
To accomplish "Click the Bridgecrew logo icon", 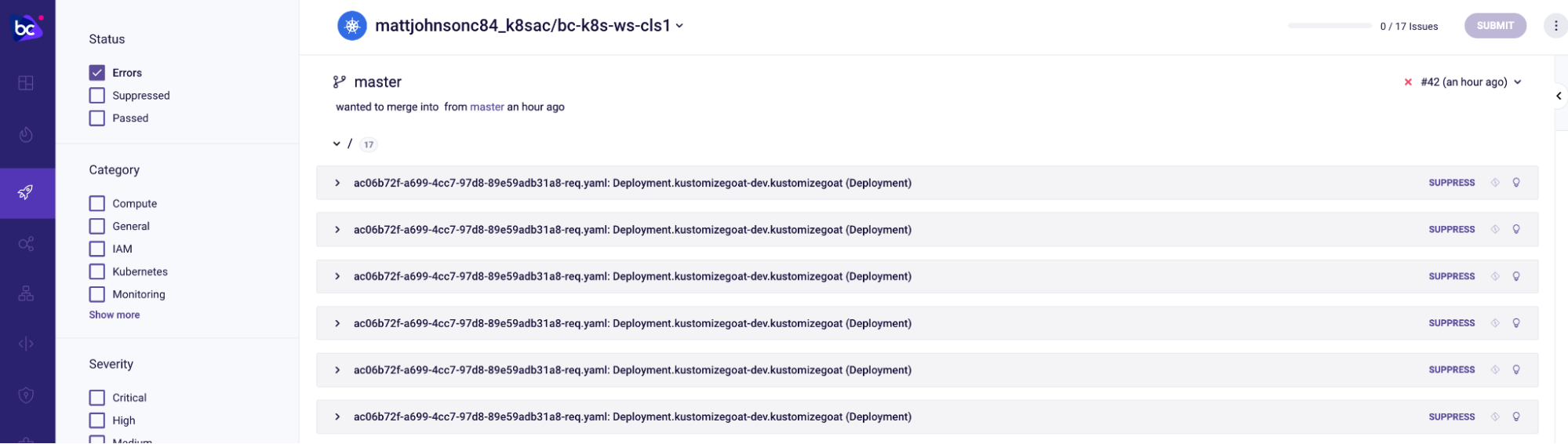I will [x=27, y=28].
